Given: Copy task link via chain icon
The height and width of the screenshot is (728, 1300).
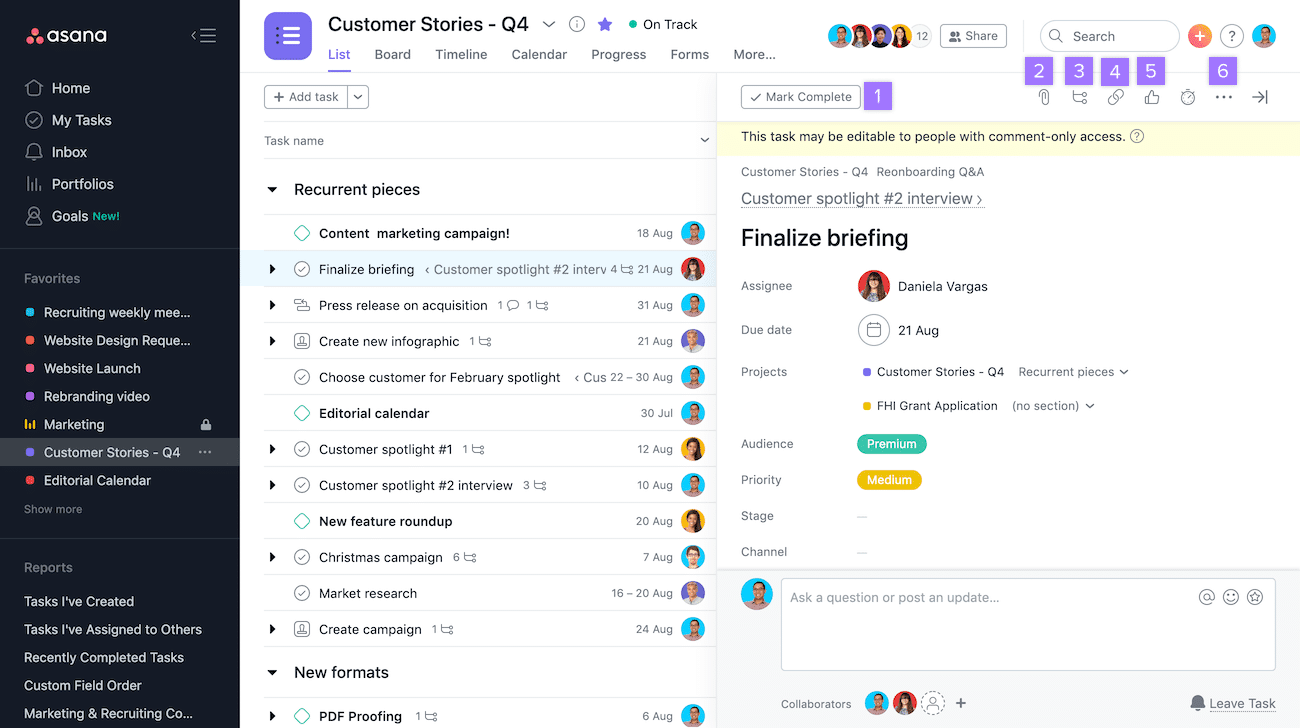Looking at the screenshot, I should coord(1115,97).
